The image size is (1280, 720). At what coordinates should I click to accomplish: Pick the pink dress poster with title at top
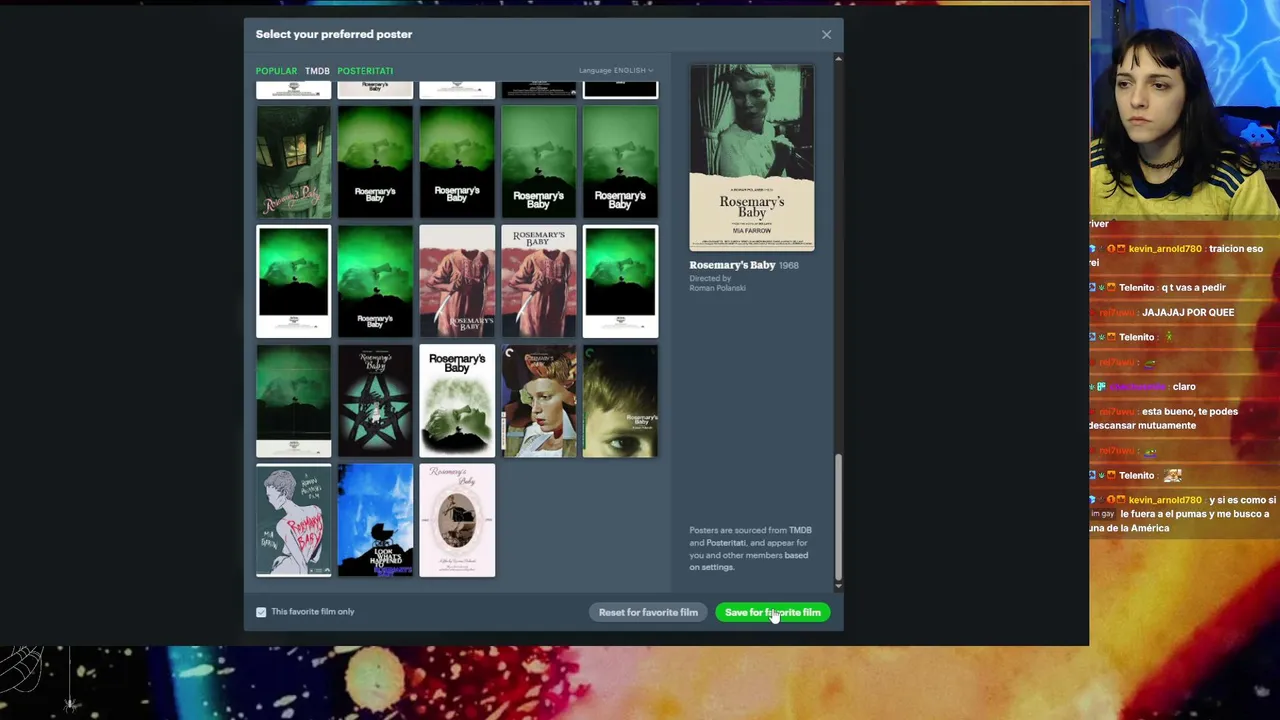pos(539,281)
